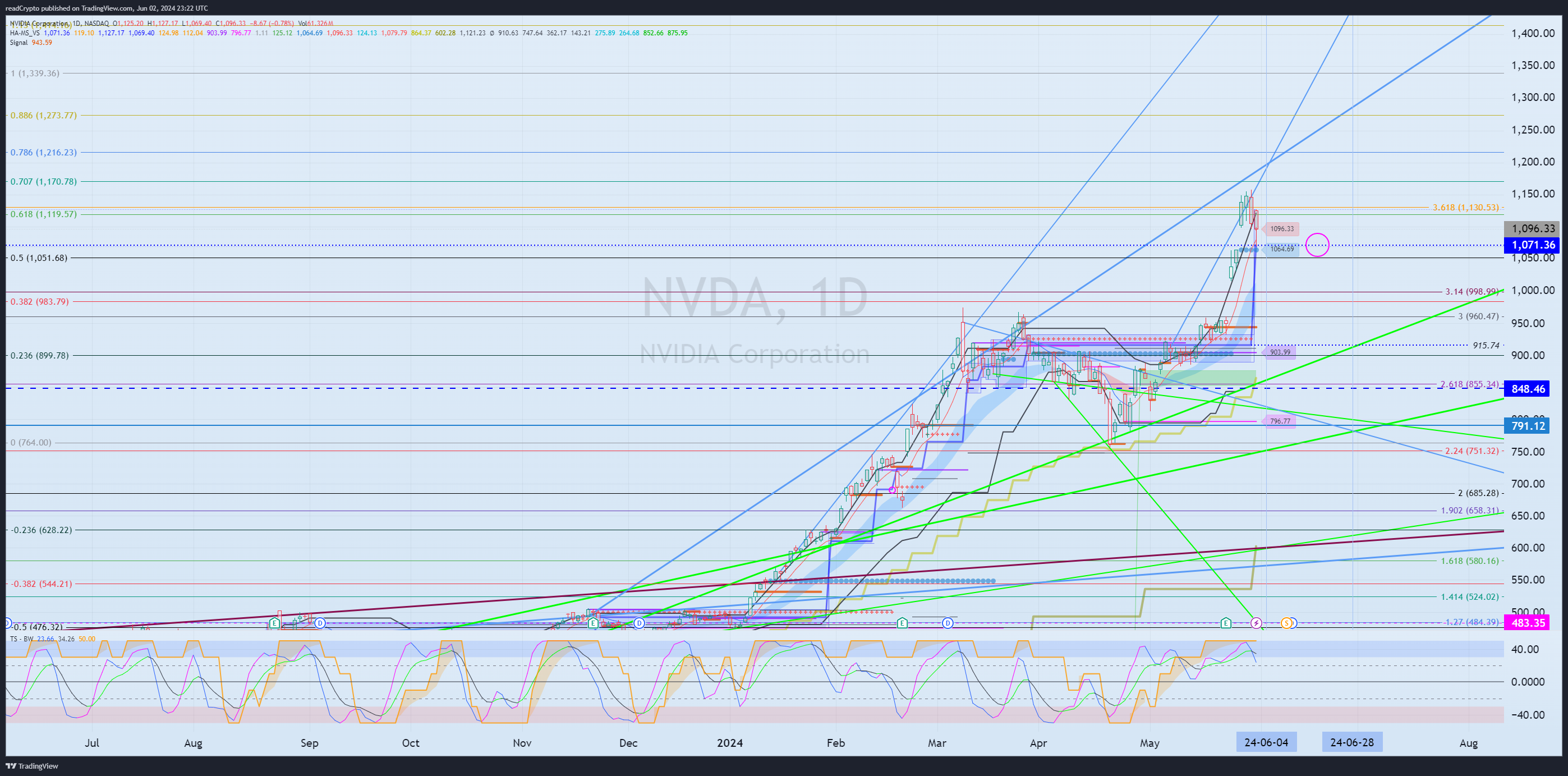Click the extension label 3.14 (998.99)

click(1472, 292)
